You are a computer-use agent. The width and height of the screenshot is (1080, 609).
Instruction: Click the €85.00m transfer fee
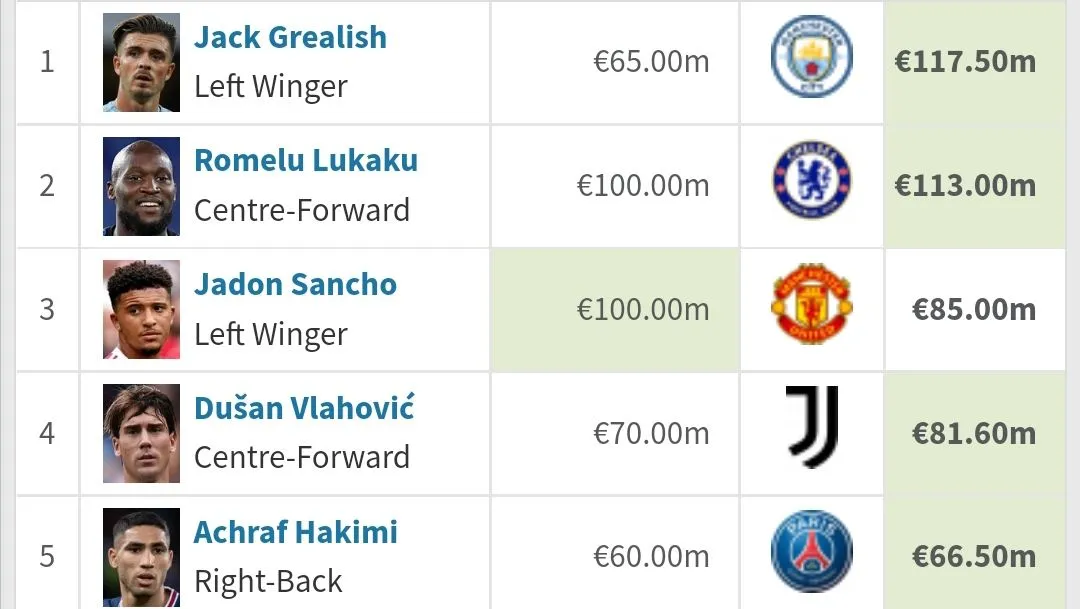point(973,309)
